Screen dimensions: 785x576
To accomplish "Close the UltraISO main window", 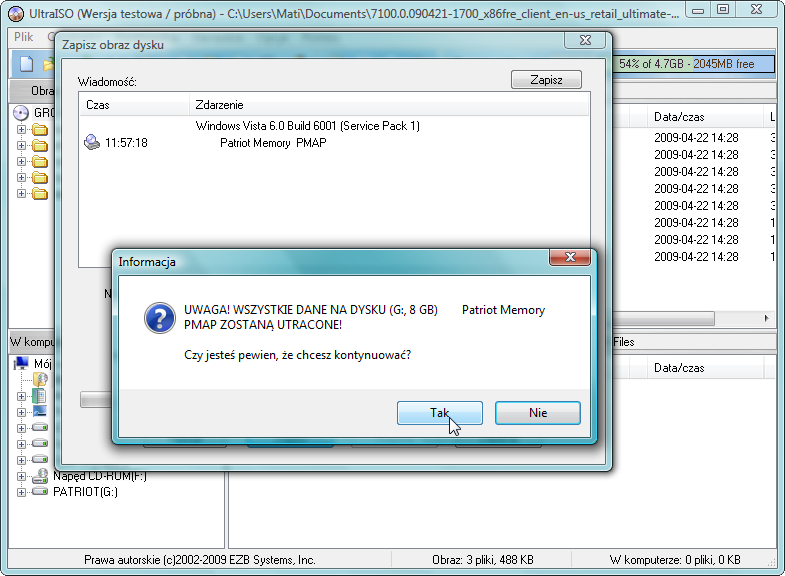I will pyautogui.click(x=756, y=10).
